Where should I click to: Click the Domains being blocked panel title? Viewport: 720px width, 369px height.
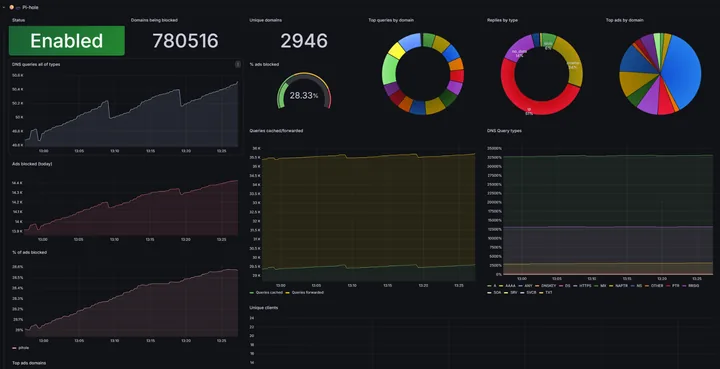[154, 20]
